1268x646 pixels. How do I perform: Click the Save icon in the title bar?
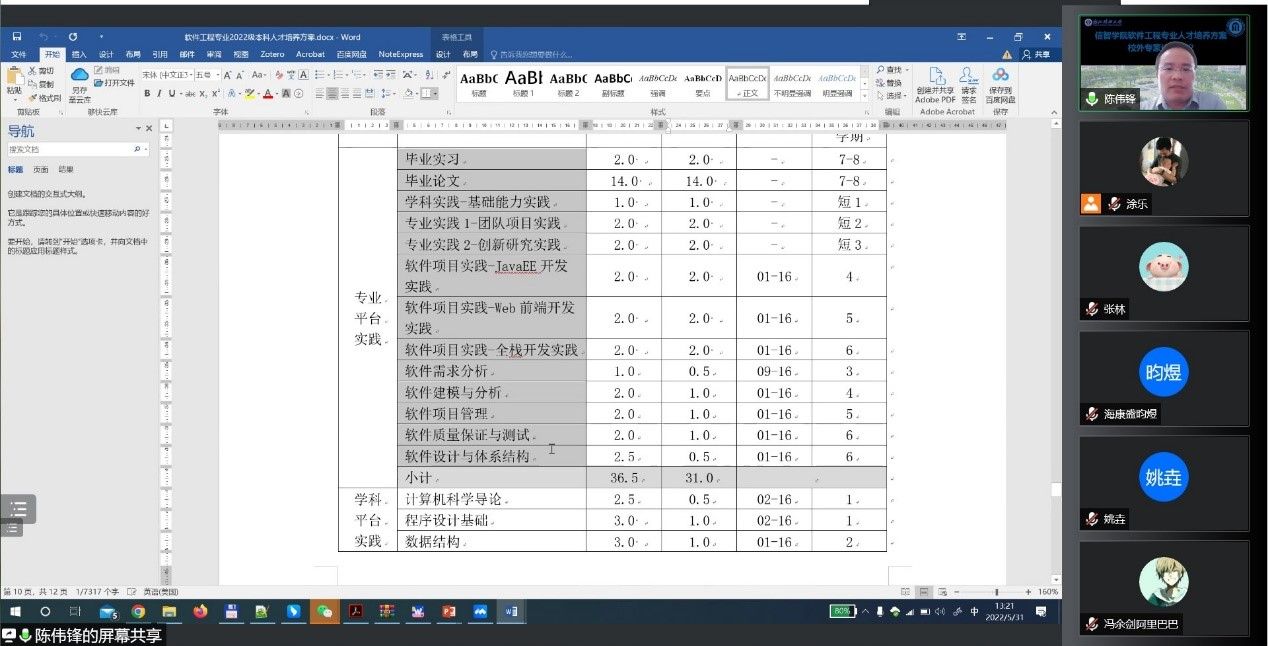17,37
